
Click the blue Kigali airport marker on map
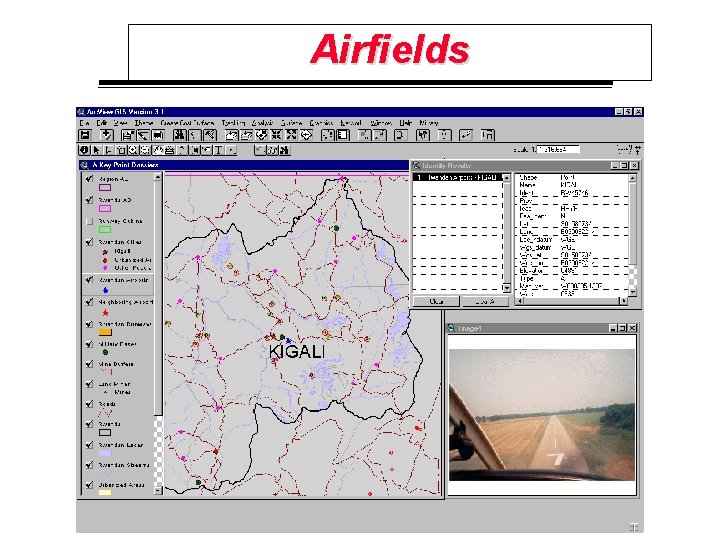pos(288,341)
